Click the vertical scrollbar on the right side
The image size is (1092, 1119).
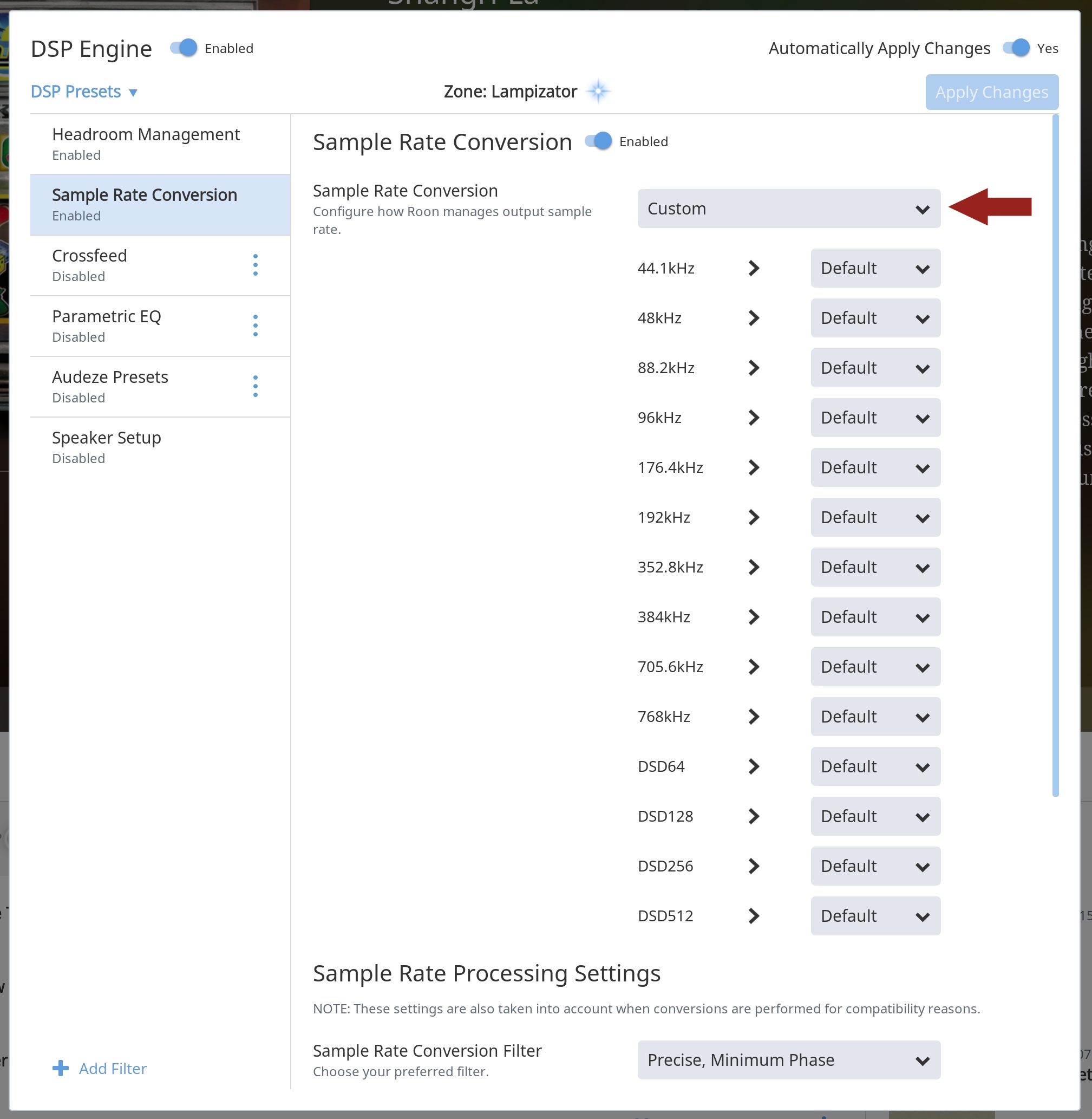[x=1055, y=454]
